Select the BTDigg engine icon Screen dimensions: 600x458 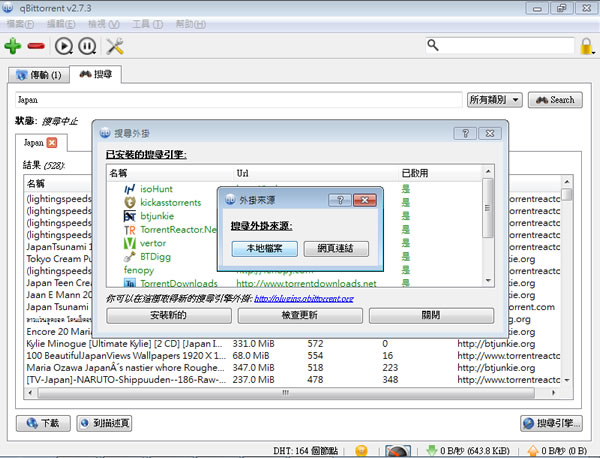click(130, 257)
